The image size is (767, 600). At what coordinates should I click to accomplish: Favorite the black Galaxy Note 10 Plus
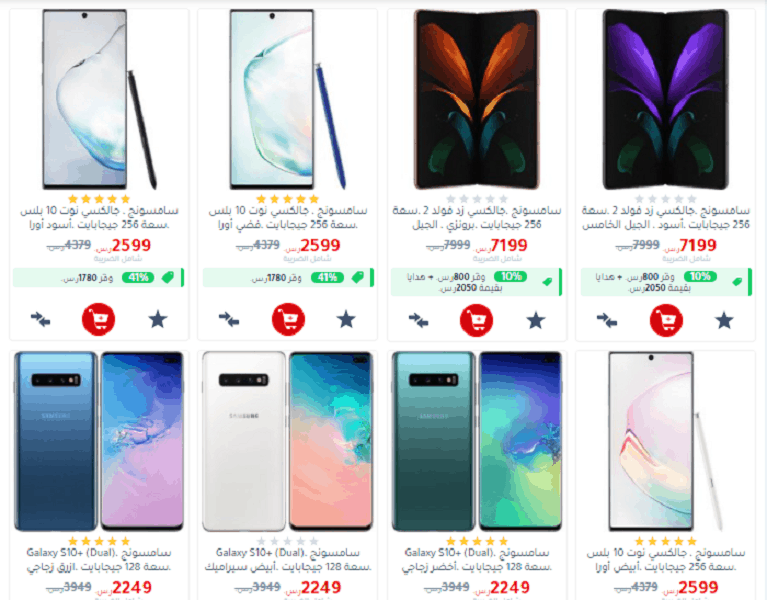(158, 320)
